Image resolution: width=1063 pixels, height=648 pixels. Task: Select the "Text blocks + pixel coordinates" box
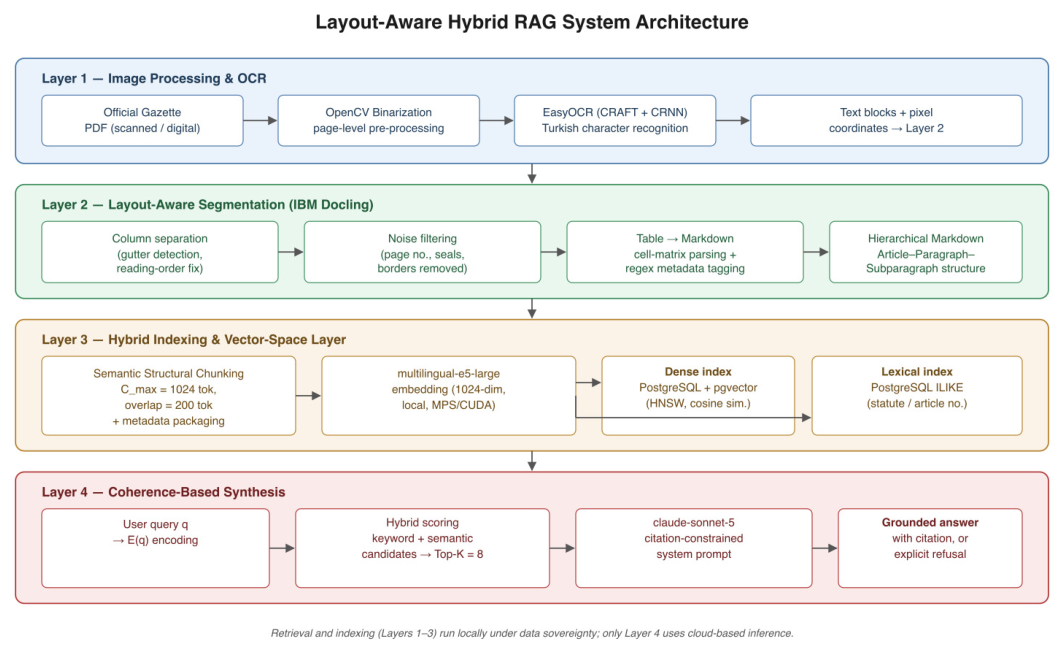click(886, 121)
